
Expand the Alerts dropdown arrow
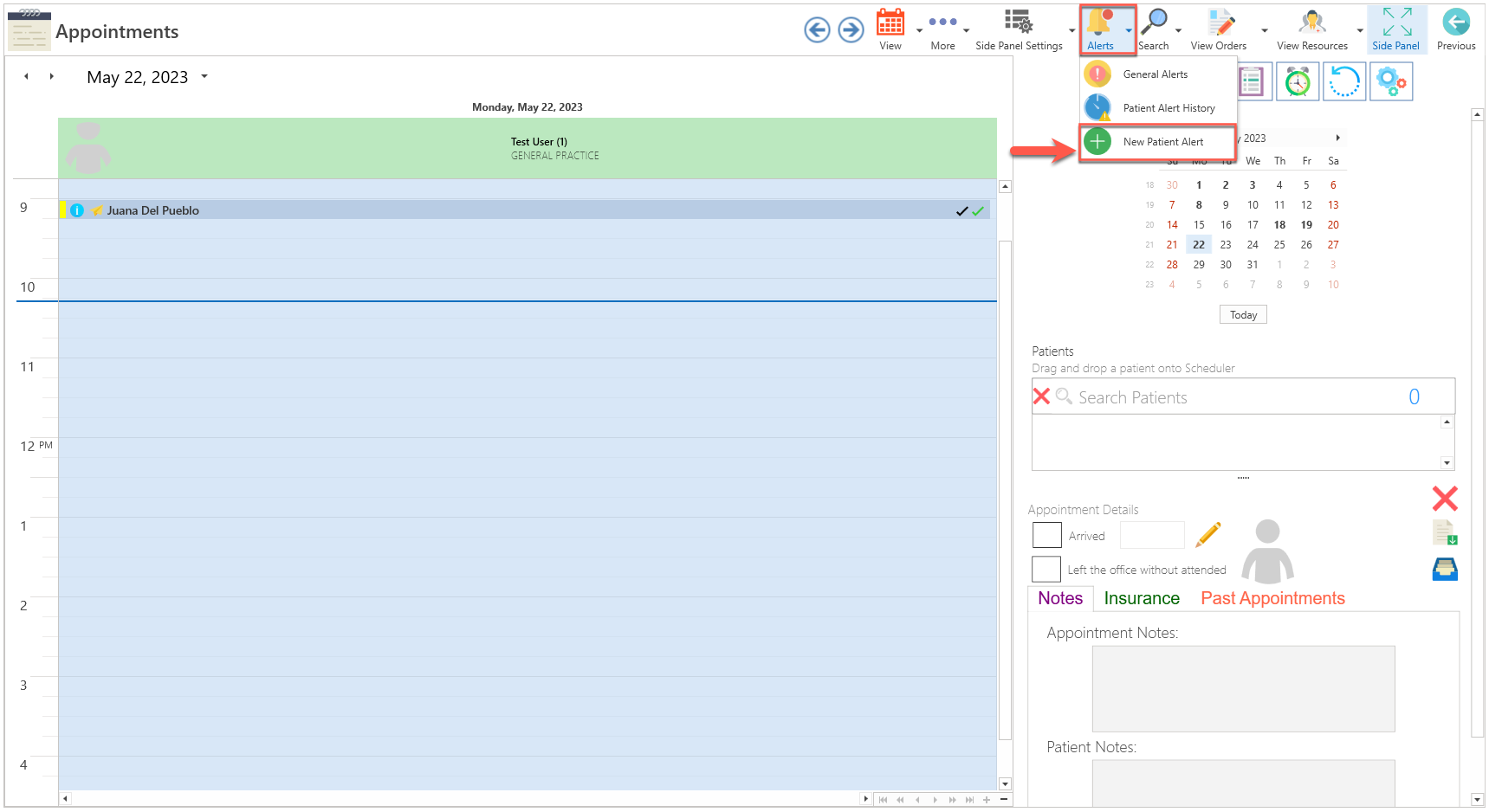pyautogui.click(x=1128, y=30)
